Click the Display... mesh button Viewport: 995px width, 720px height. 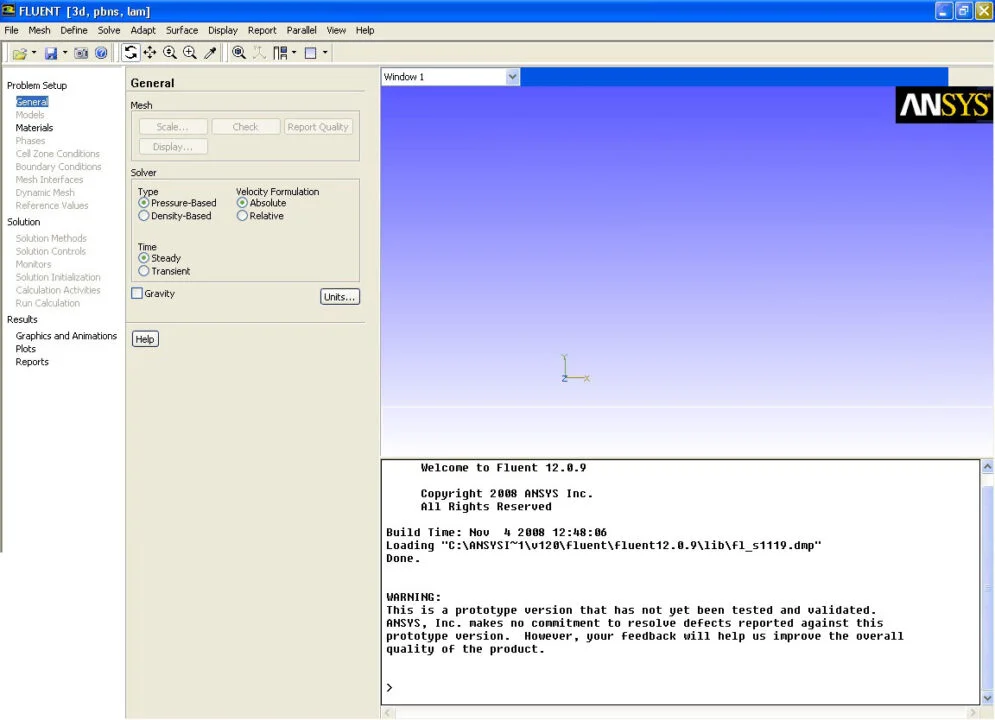click(x=173, y=147)
